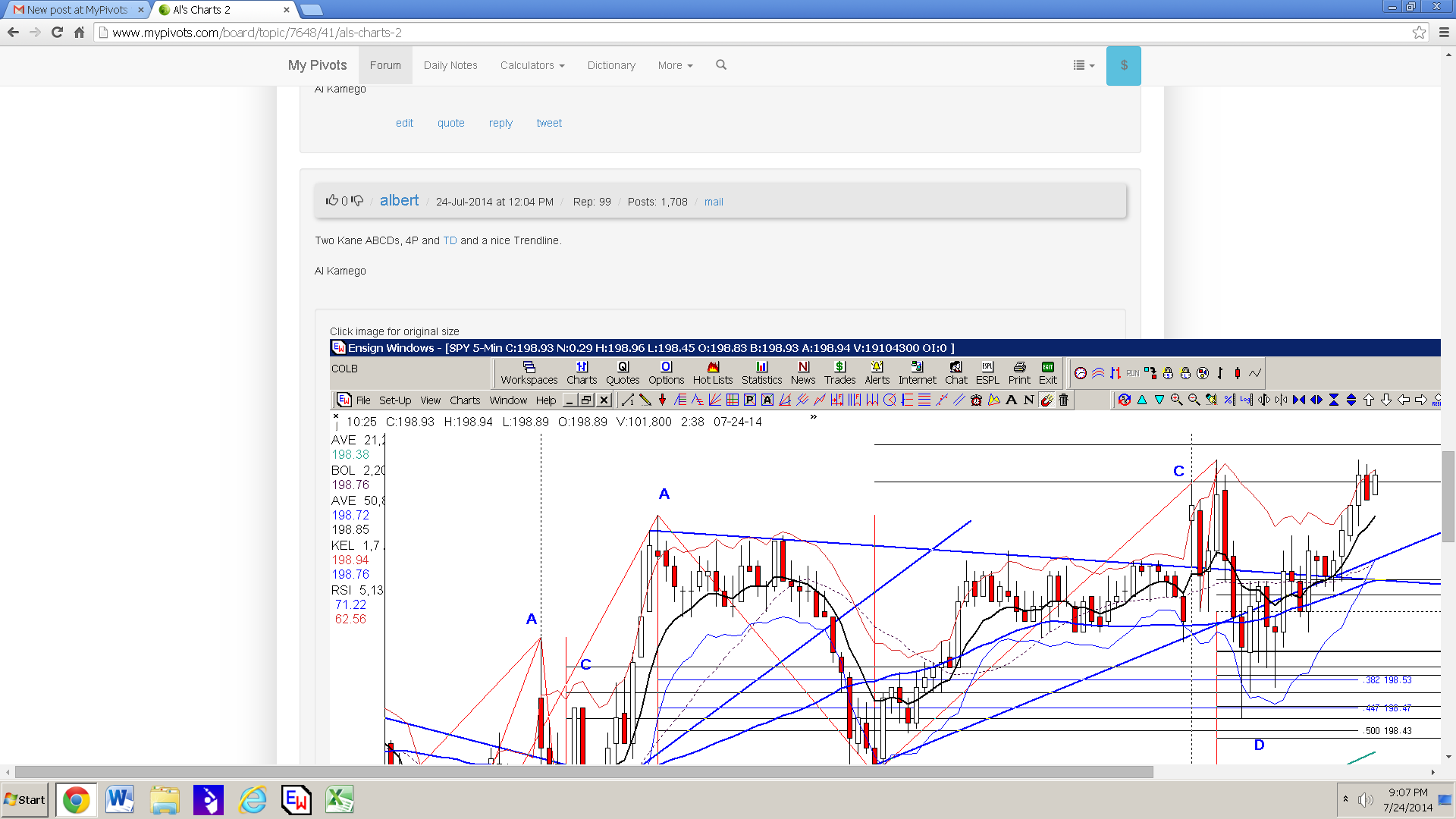The width and height of the screenshot is (1456, 819).
Task: Reload the page
Action: [57, 32]
